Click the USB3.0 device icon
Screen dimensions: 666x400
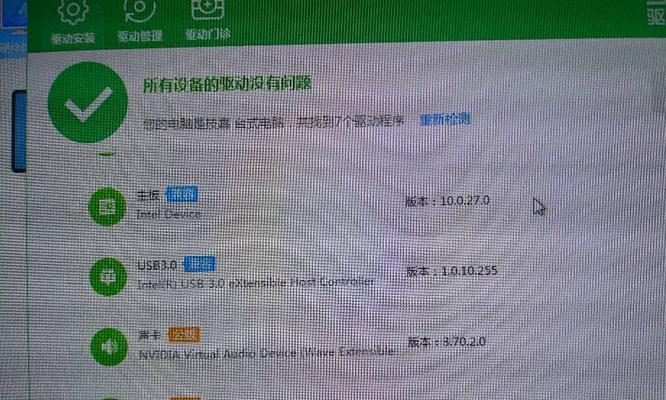tap(108, 277)
